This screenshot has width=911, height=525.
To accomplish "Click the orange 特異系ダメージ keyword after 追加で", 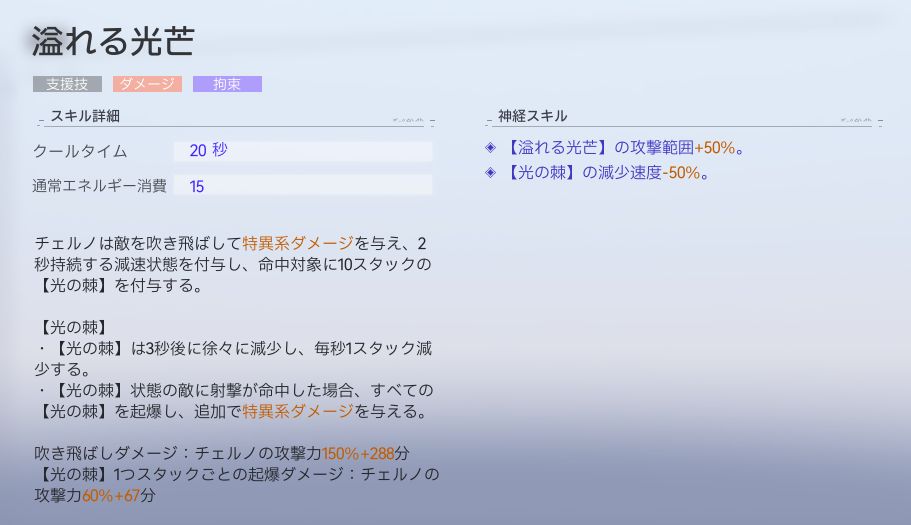I will pyautogui.click(x=298, y=411).
